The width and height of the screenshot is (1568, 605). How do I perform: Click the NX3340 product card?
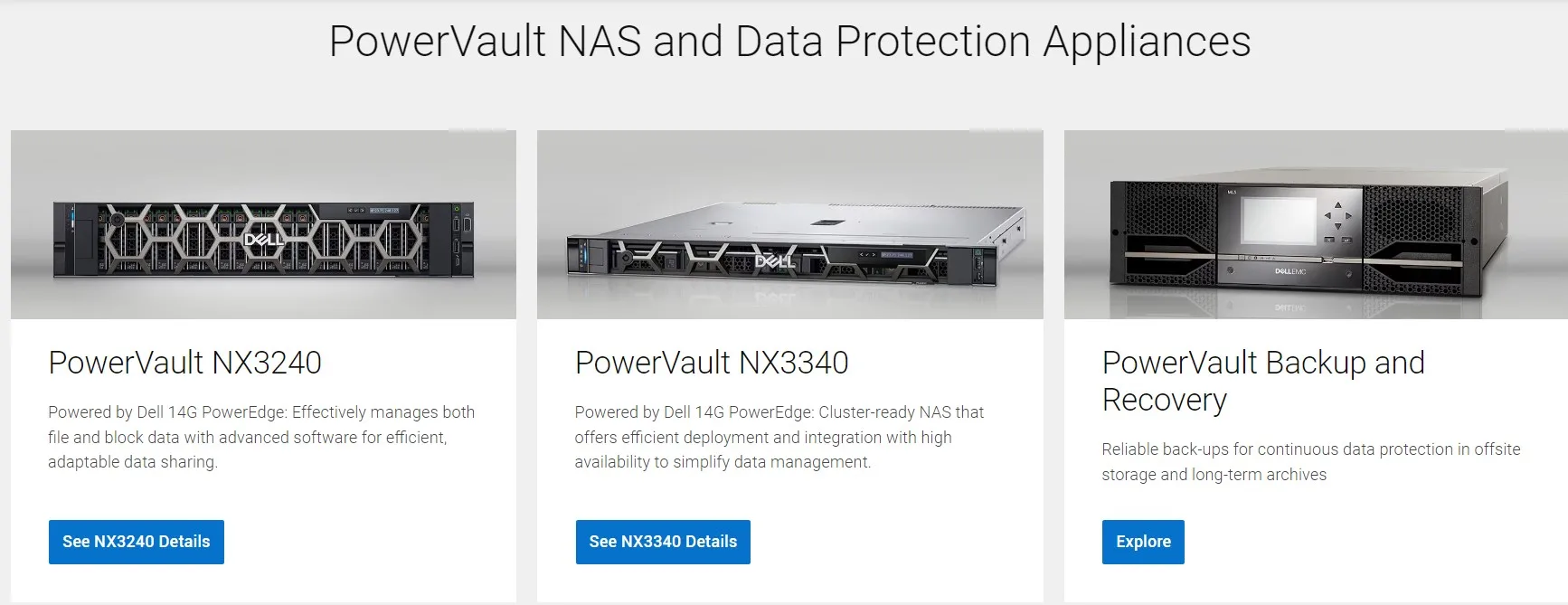(791, 362)
